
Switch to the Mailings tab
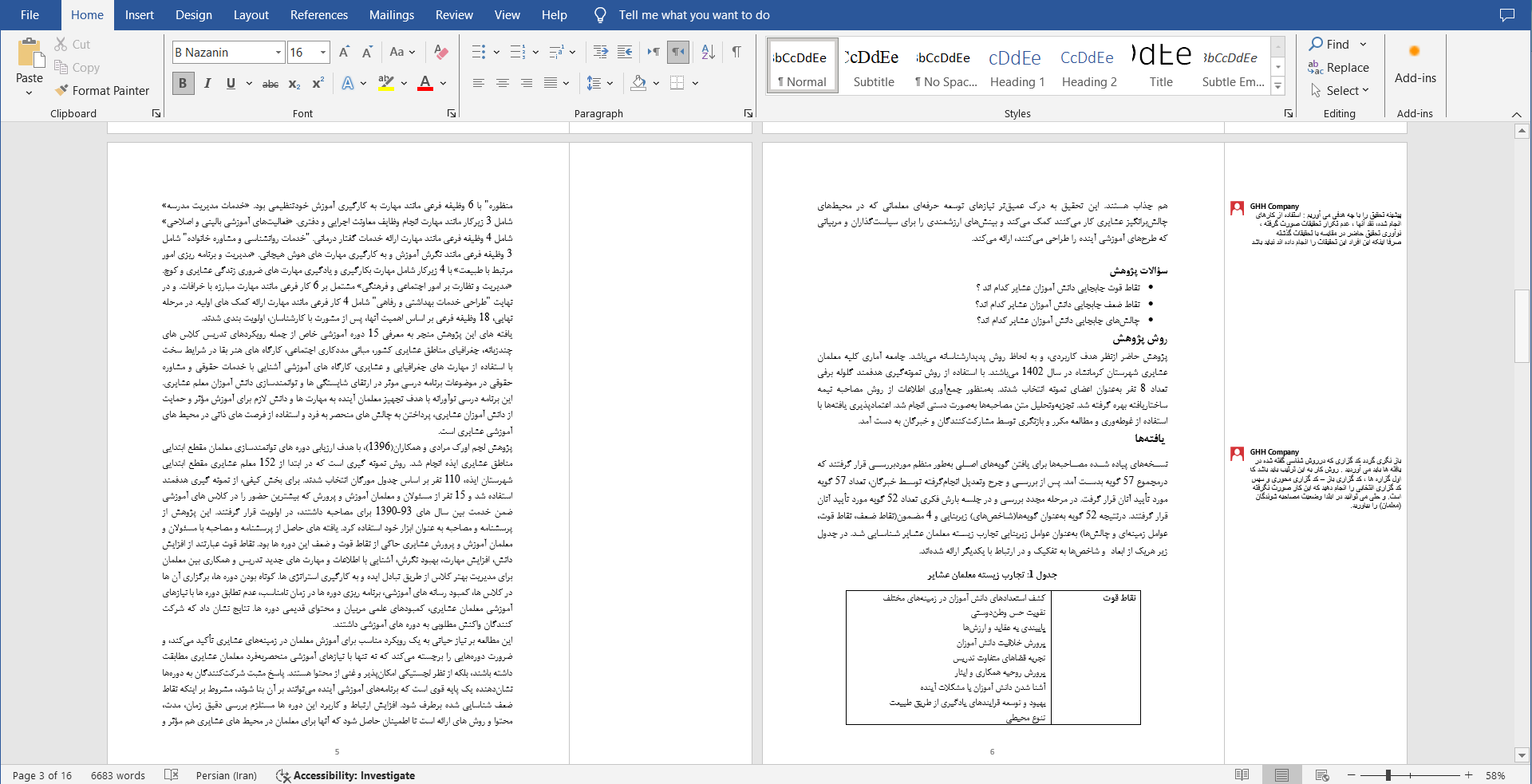(392, 15)
